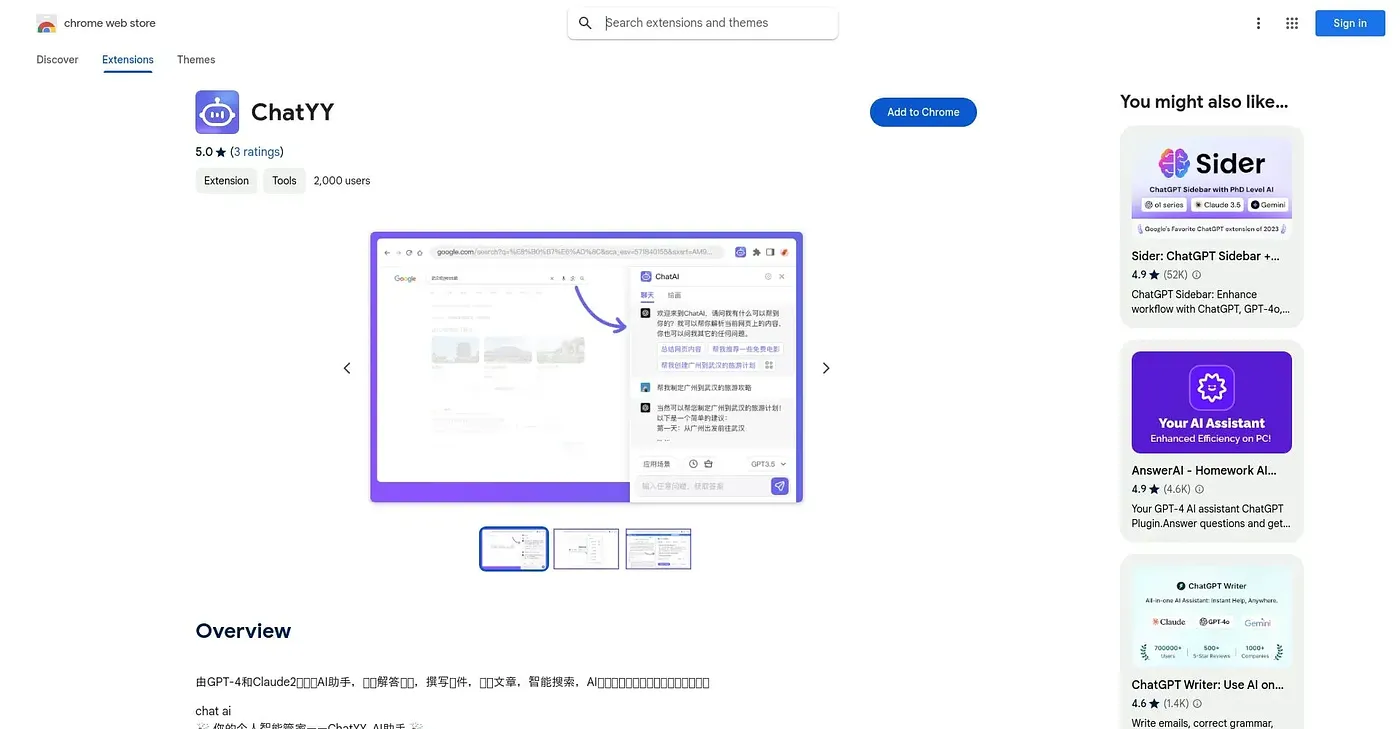1400x729 pixels.
Task: Open the three-dot more options menu
Action: 1259,23
